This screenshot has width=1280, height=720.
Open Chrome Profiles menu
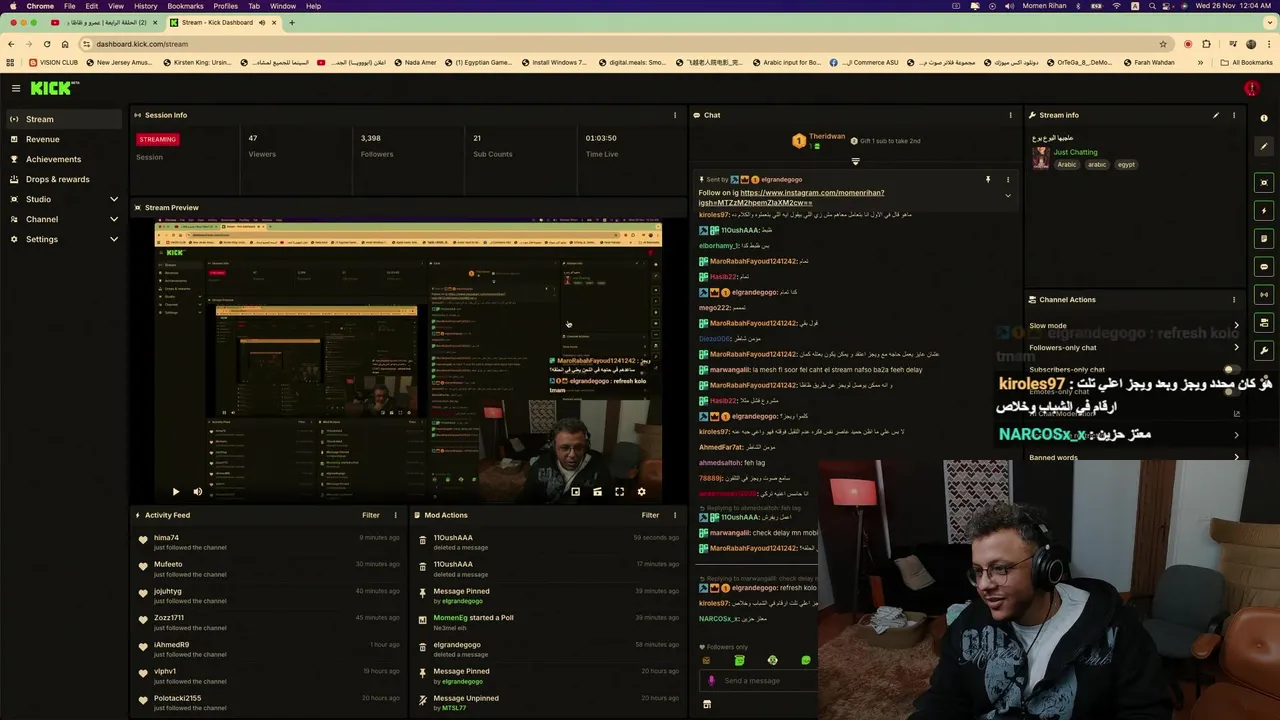click(226, 6)
